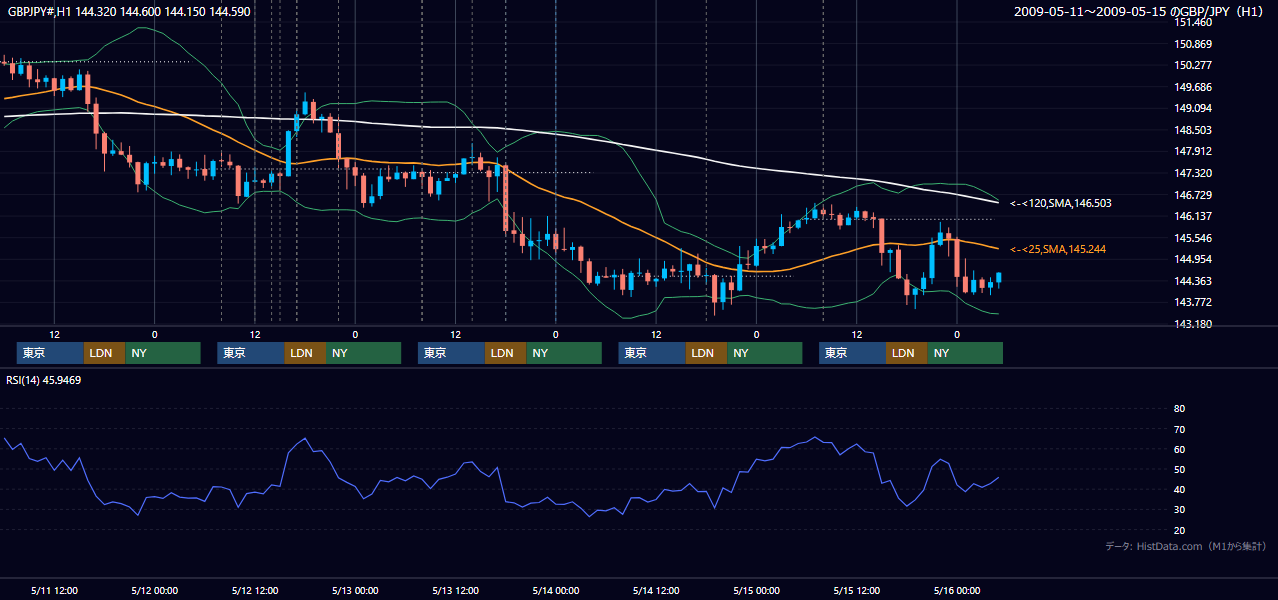Screen dimensions: 1278x600
Task: Click the 5/12 00:00 time axis label
Action: click(154, 590)
